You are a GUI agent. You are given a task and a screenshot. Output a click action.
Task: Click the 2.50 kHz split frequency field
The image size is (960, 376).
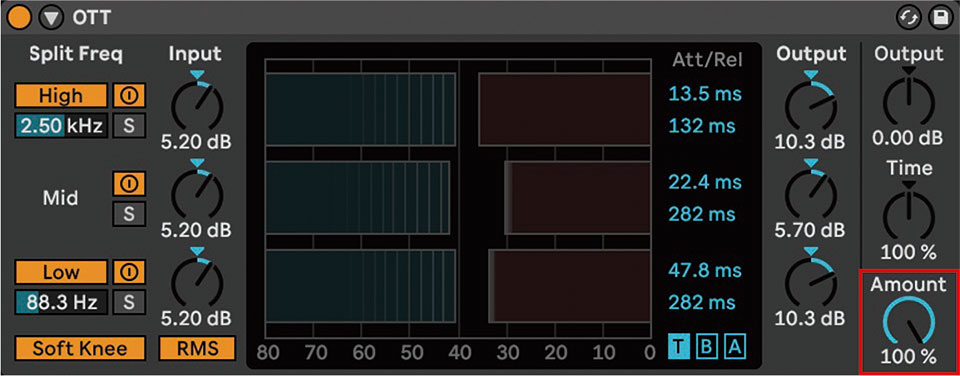pos(61,126)
